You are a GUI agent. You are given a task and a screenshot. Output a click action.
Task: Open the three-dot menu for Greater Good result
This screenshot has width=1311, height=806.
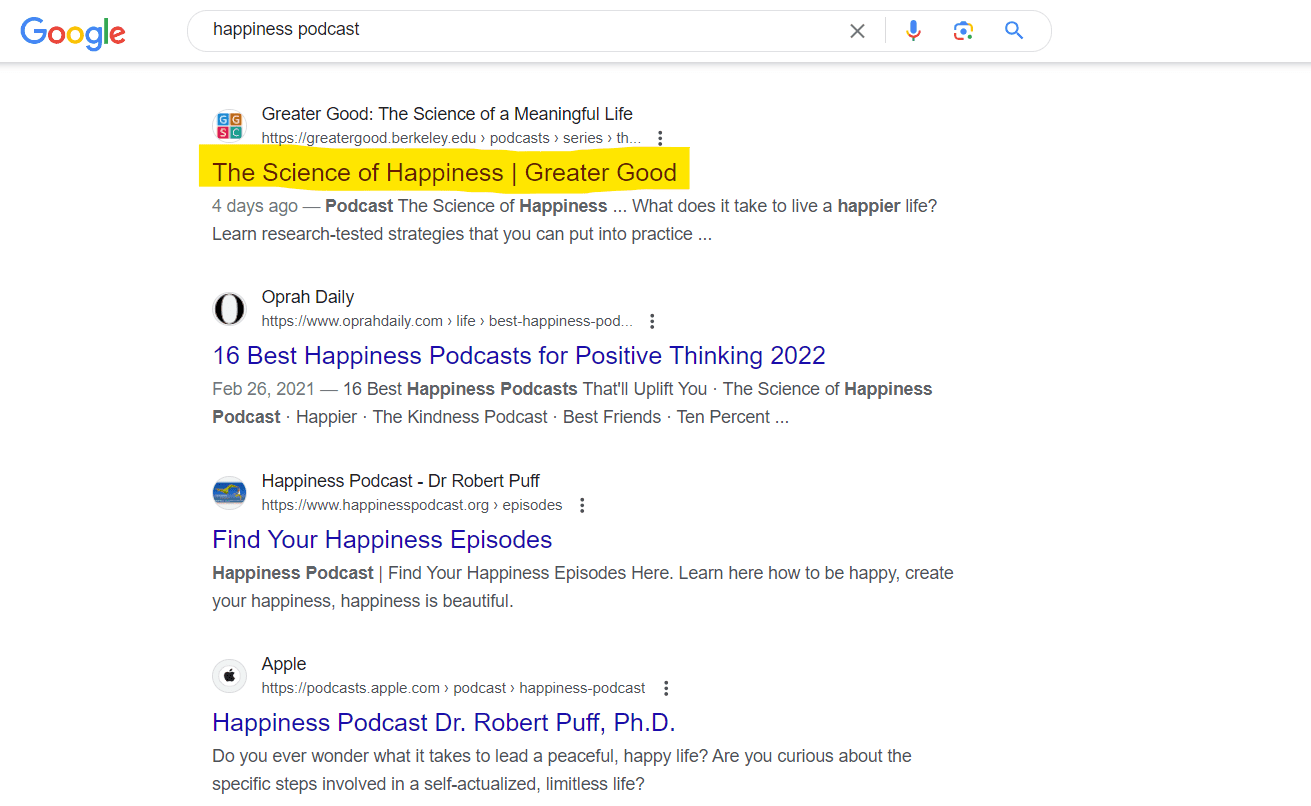pyautogui.click(x=659, y=138)
